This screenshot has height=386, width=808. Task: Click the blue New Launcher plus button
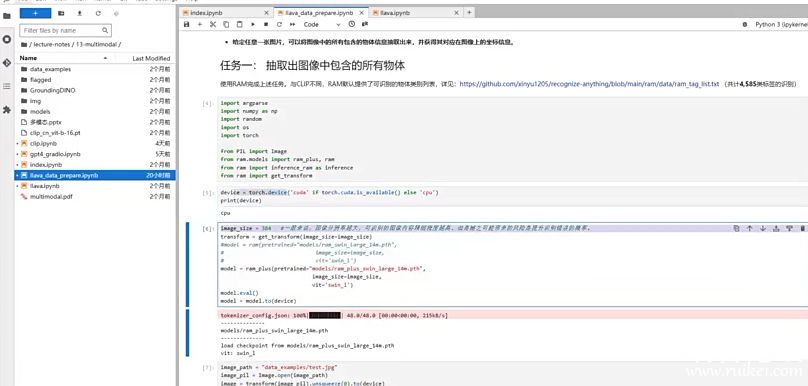tap(35, 13)
